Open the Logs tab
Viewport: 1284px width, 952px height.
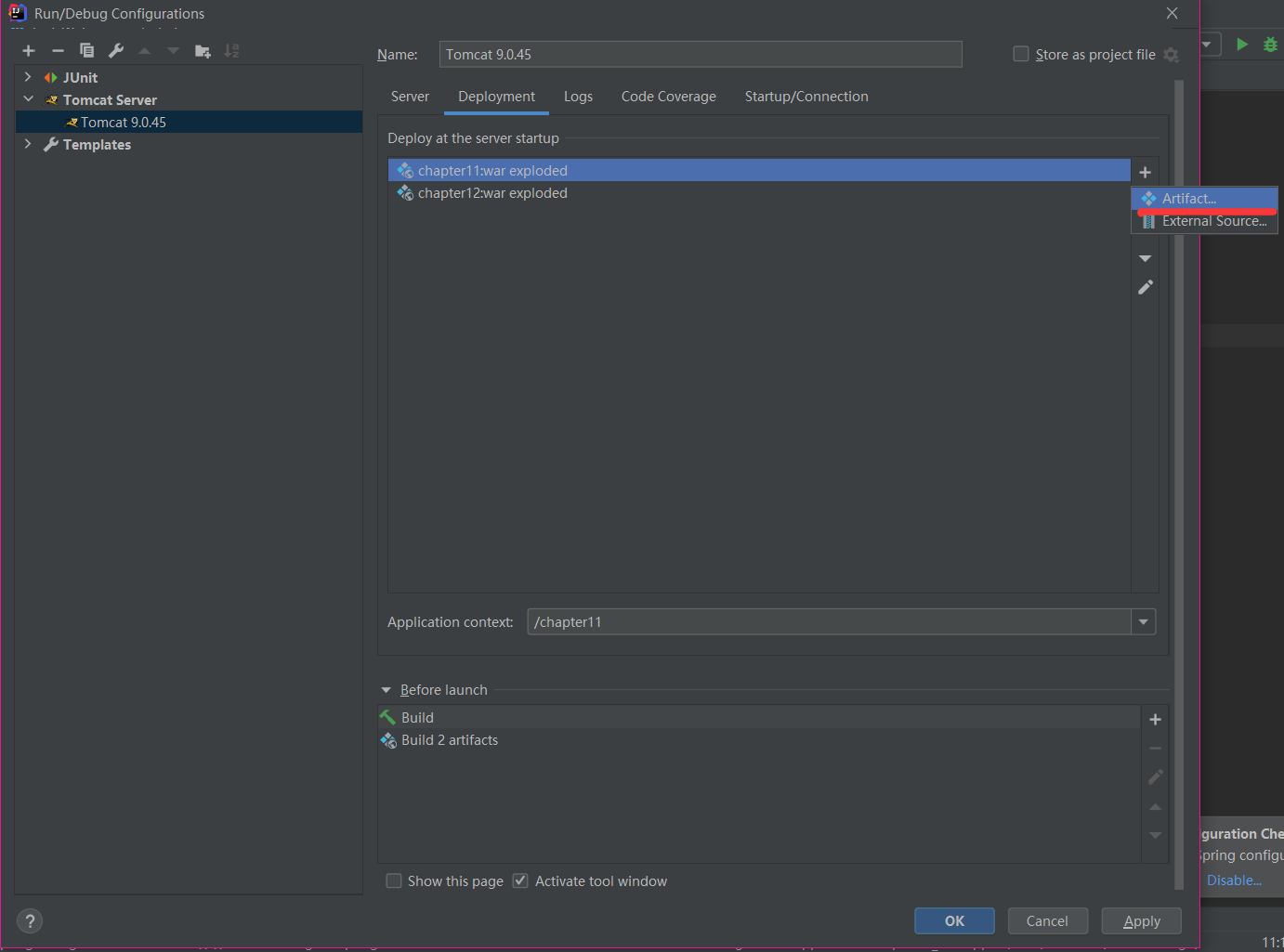578,97
